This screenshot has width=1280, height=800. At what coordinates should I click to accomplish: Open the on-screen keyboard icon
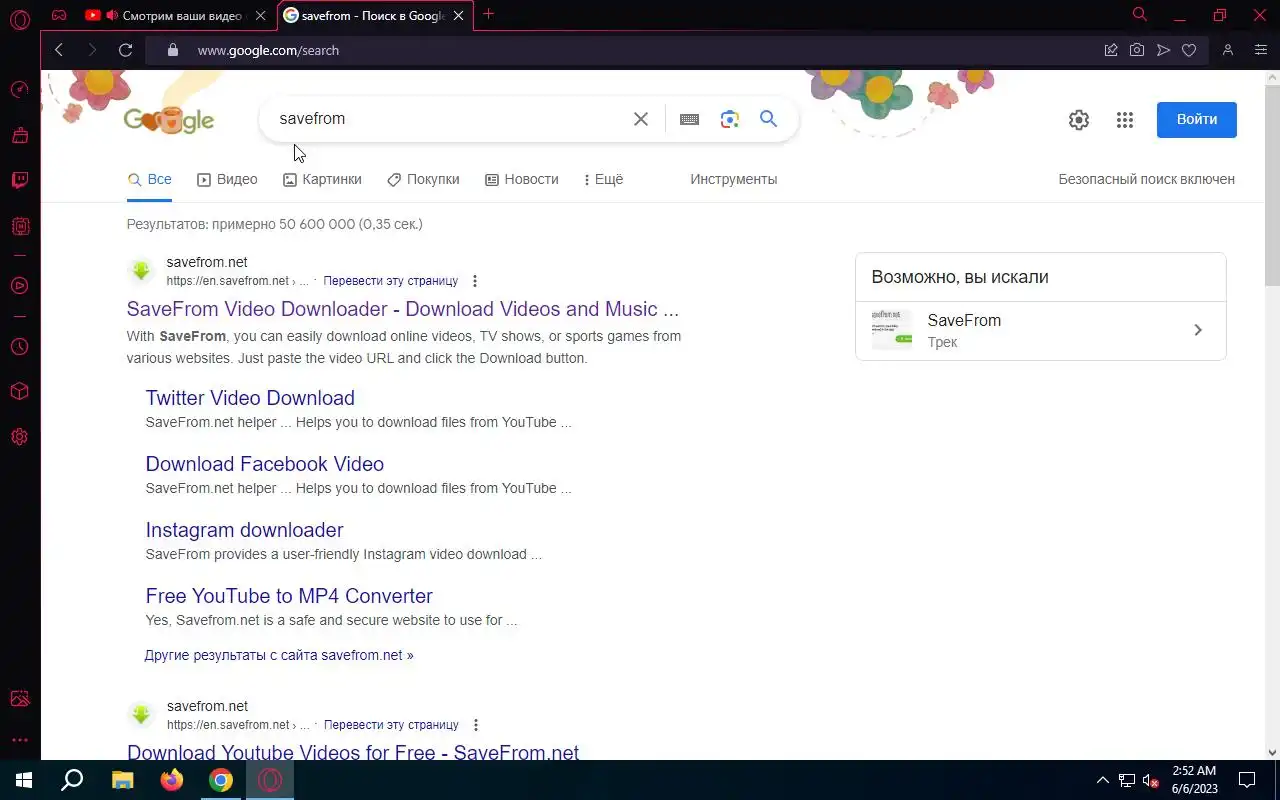[689, 119]
